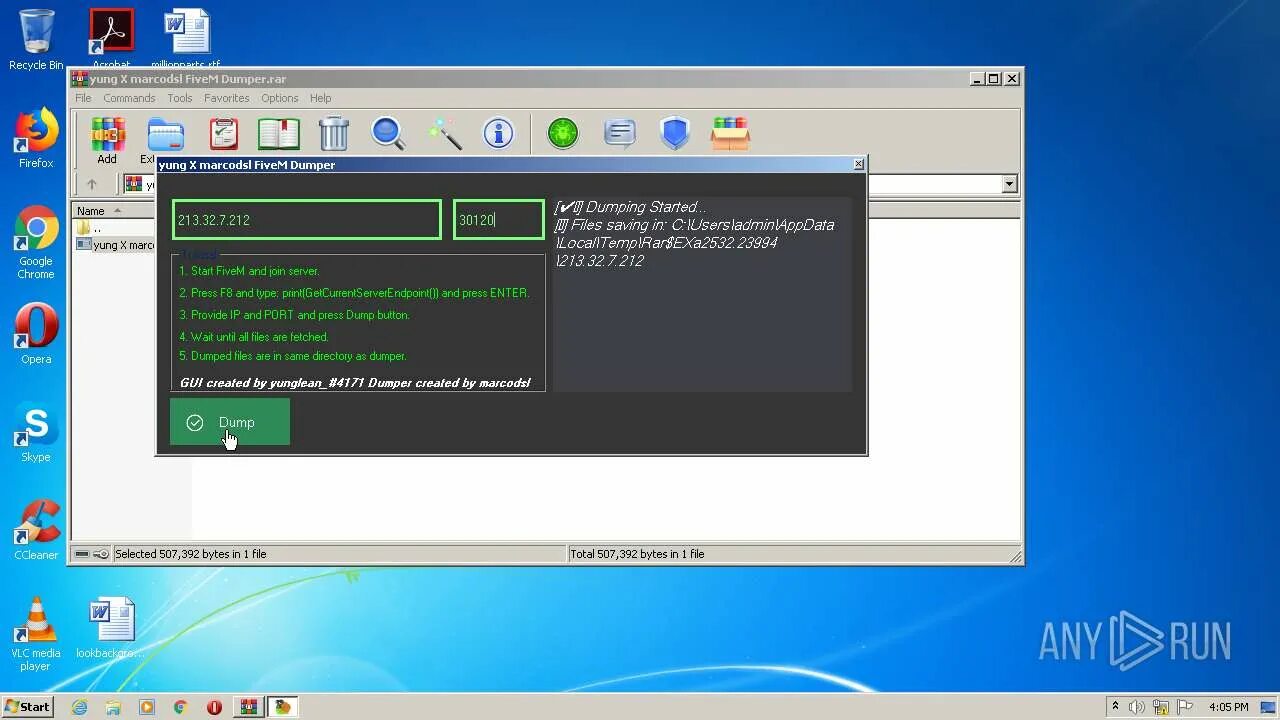The height and width of the screenshot is (720, 1280).
Task: Click the Delete trash can toolbar icon
Action: (334, 133)
